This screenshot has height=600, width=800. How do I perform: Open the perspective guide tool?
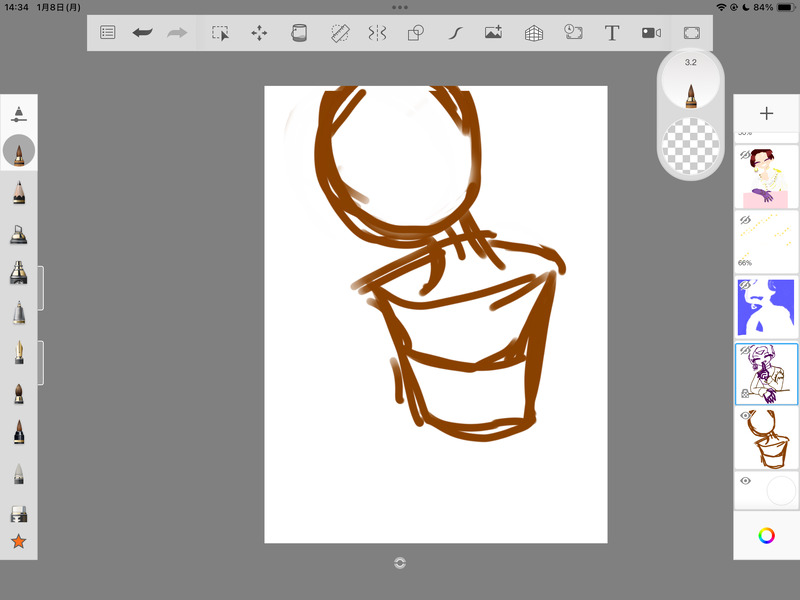click(x=534, y=33)
